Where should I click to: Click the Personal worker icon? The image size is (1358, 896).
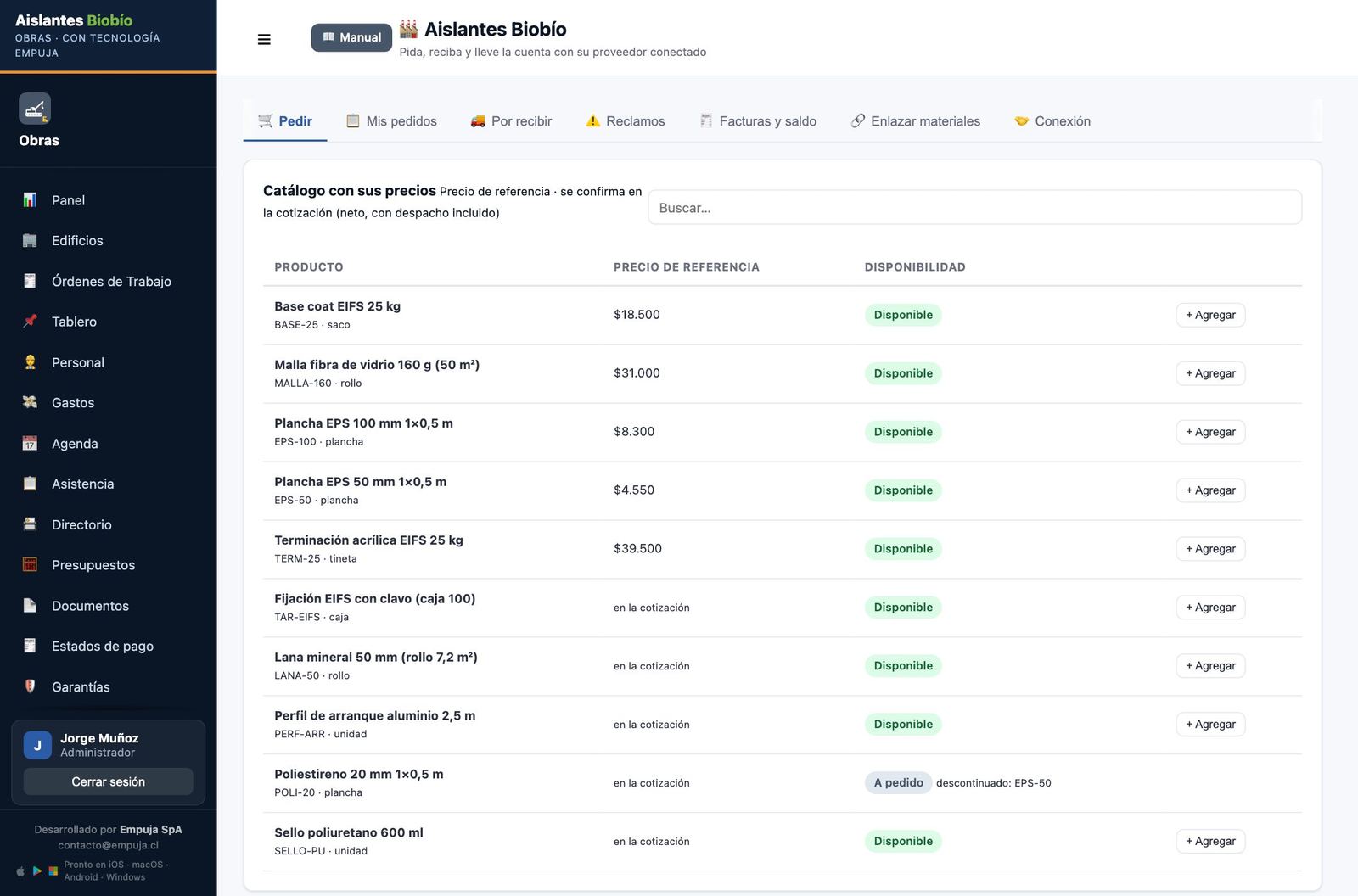(30, 362)
